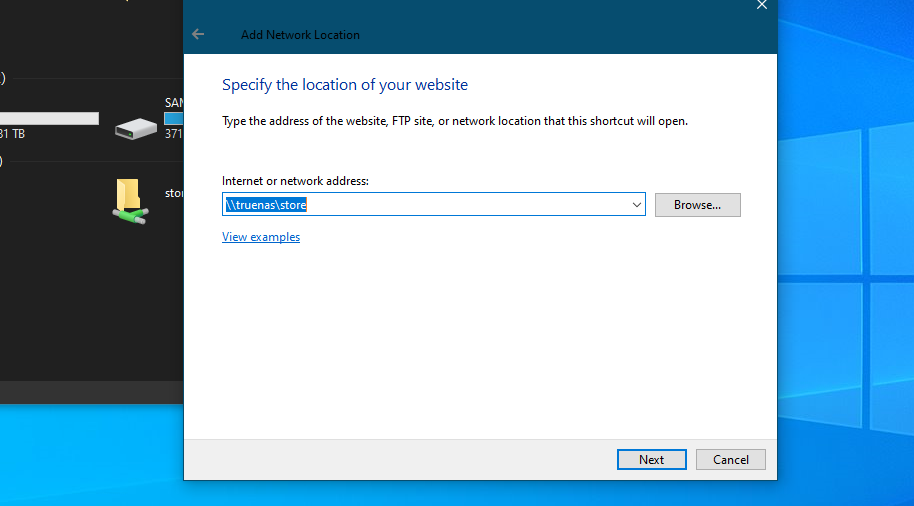Click the instruction text about typing the address

tap(455, 121)
